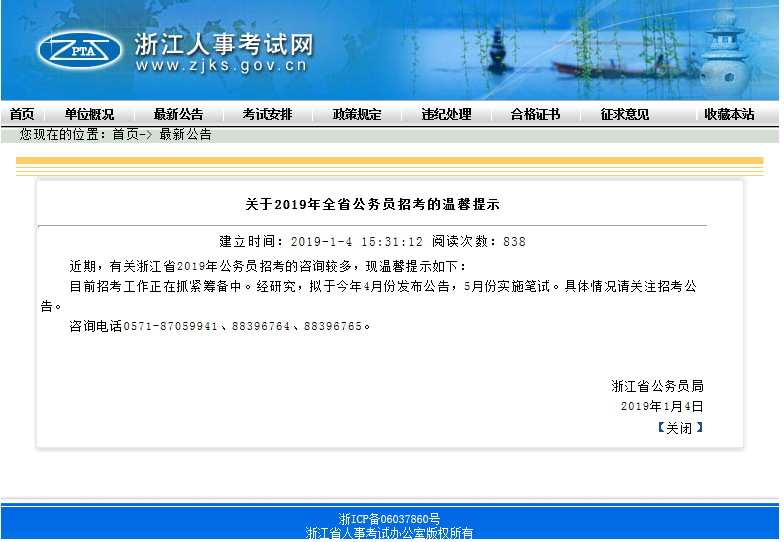Click the 浙江人事考试网 site title
Viewport: 784px width, 542px height.
223,45
